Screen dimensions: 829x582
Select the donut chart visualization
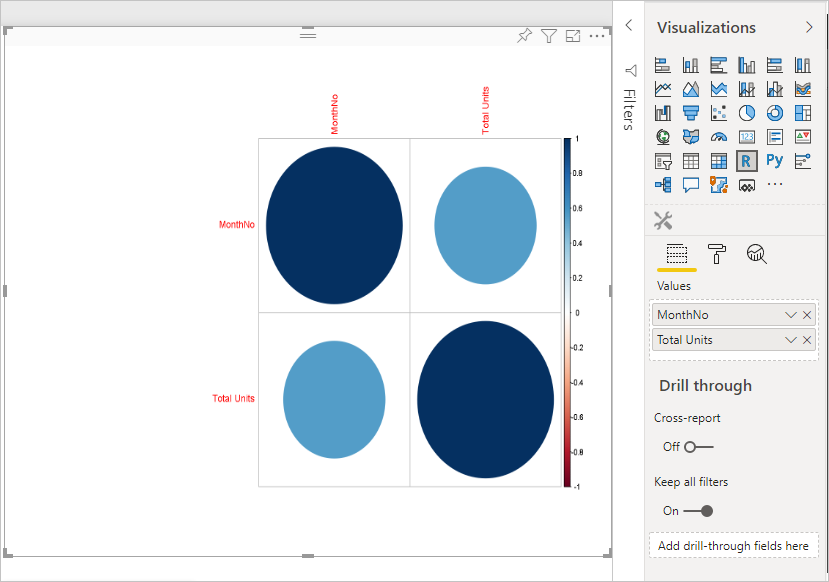point(774,112)
